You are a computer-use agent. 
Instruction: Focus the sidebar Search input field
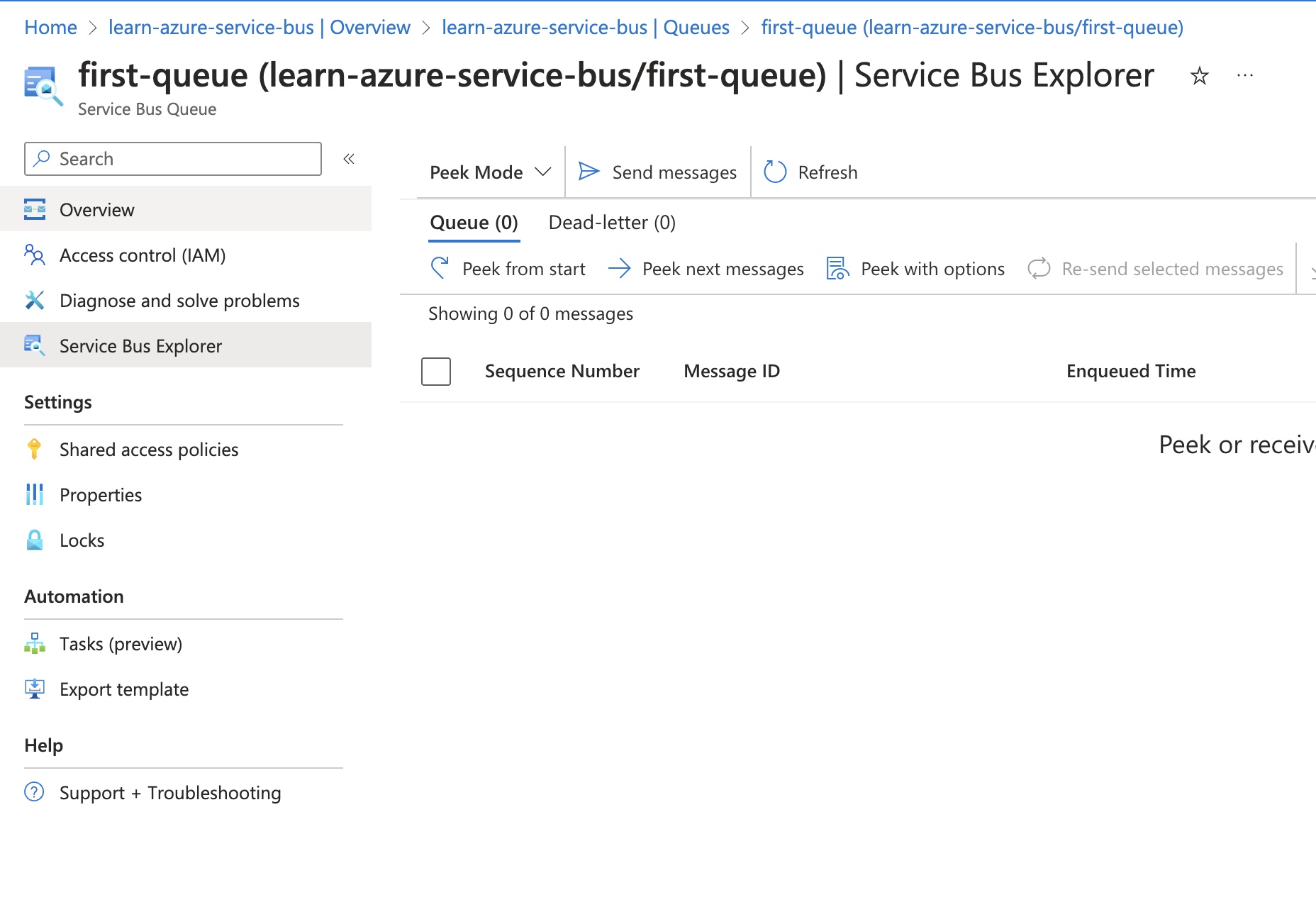point(173,159)
